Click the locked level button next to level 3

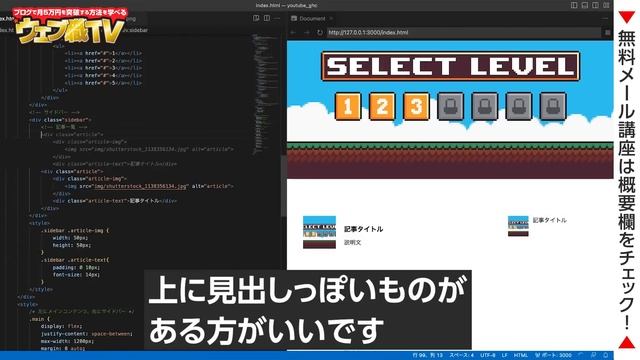450,107
